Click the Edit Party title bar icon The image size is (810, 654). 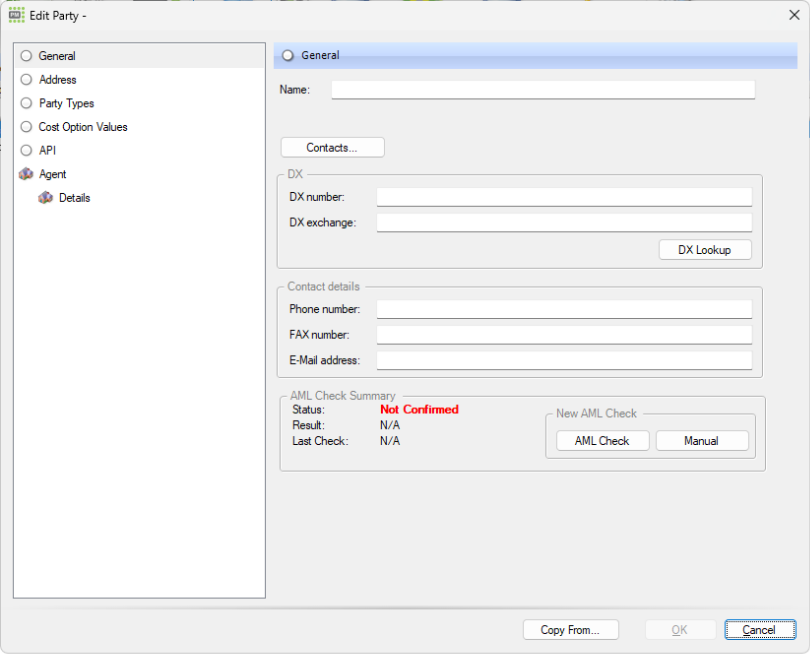(14, 15)
